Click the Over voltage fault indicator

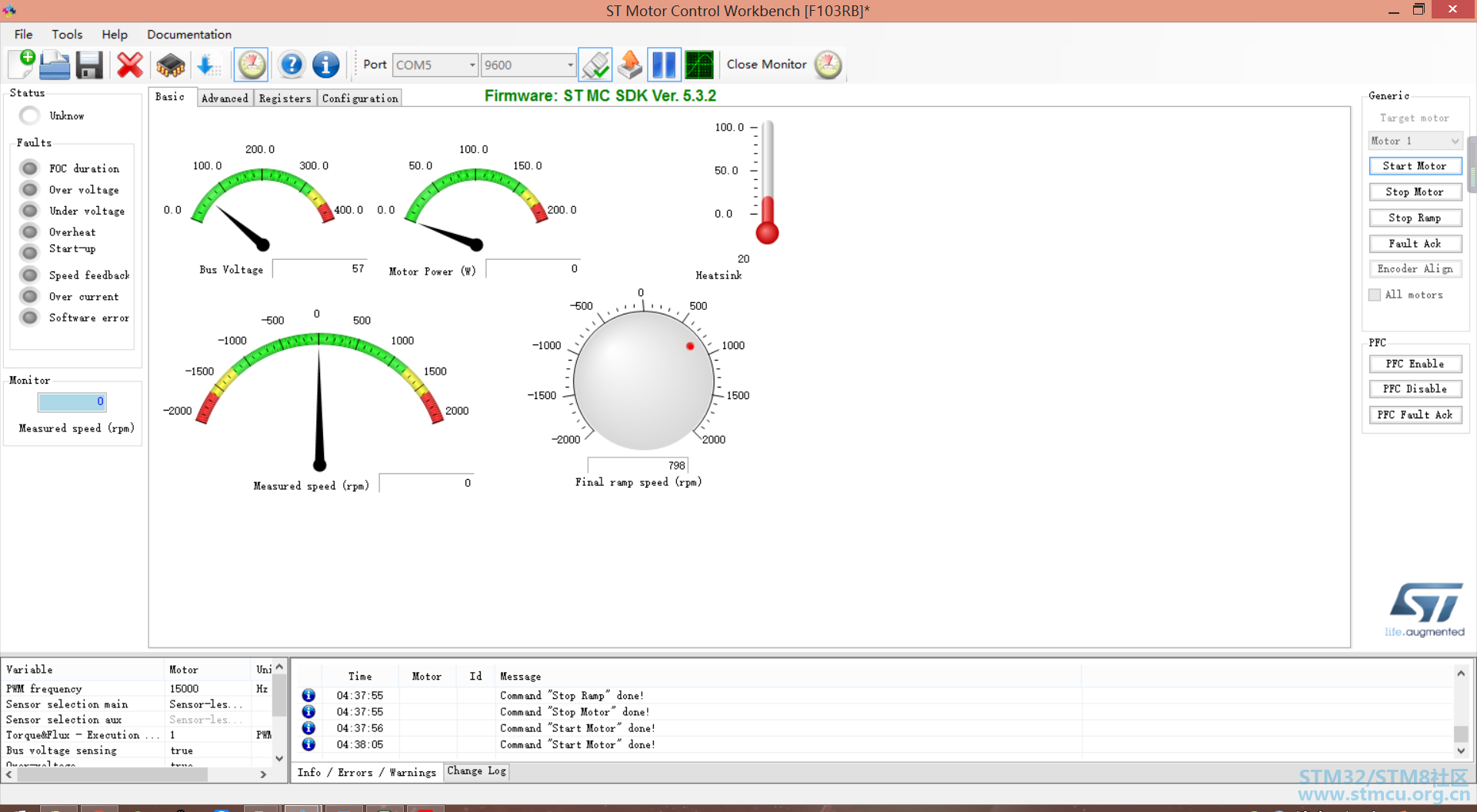click(29, 189)
